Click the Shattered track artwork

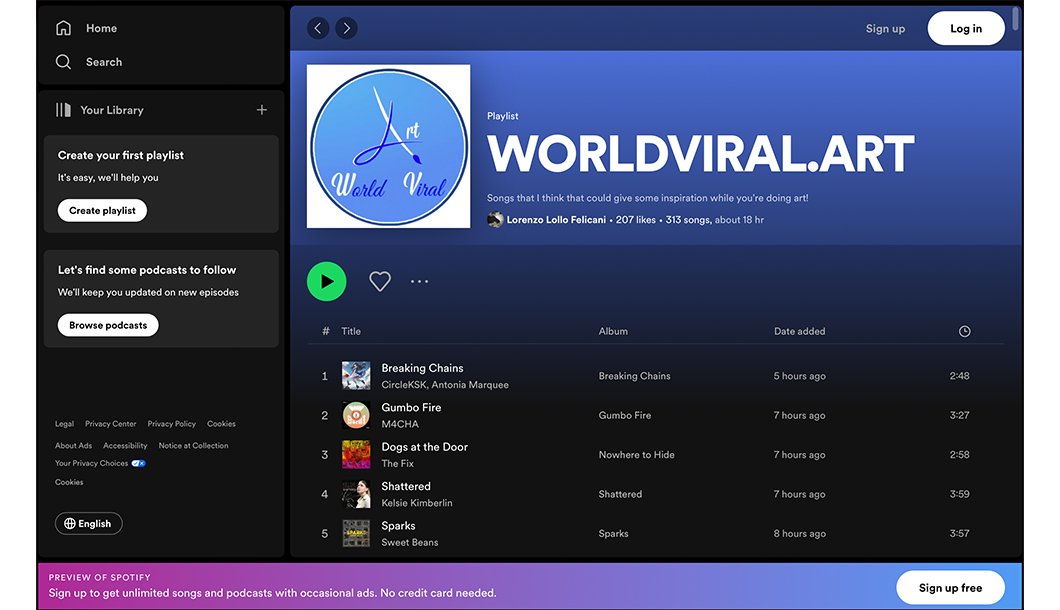[x=356, y=494]
